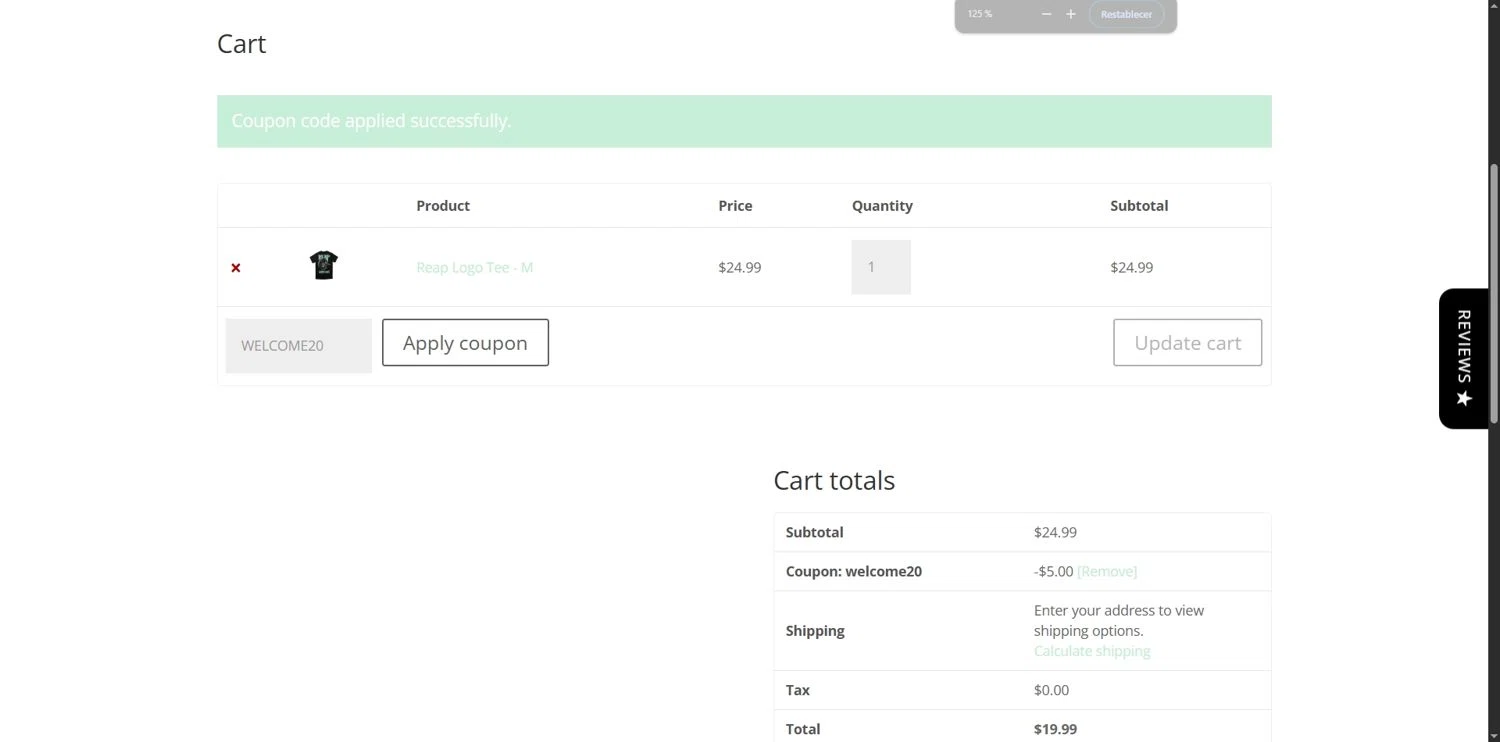1500x742 pixels.
Task: Open the Reap Logo Tee - M link
Action: [x=474, y=267]
